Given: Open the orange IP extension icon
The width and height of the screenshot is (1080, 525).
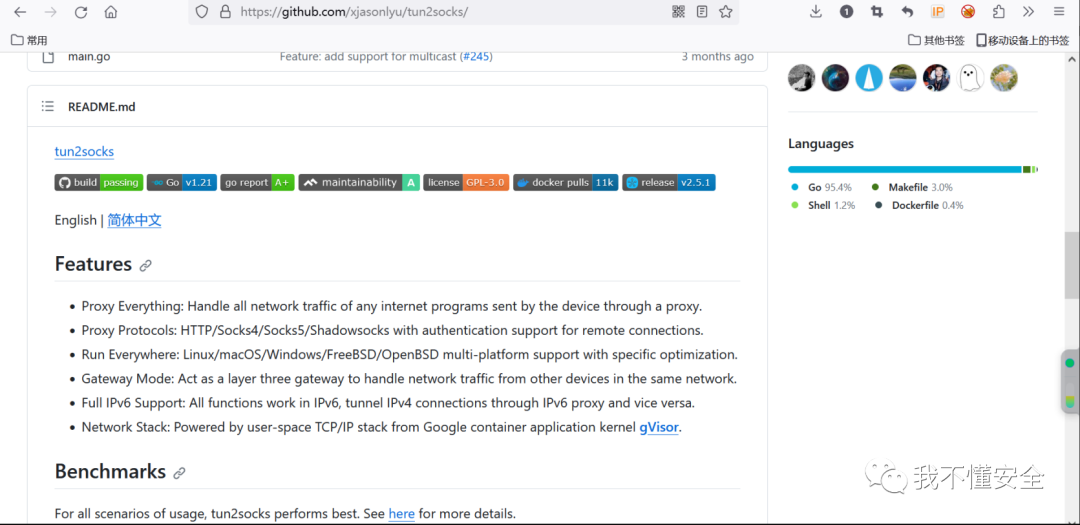Looking at the screenshot, I should 937,11.
